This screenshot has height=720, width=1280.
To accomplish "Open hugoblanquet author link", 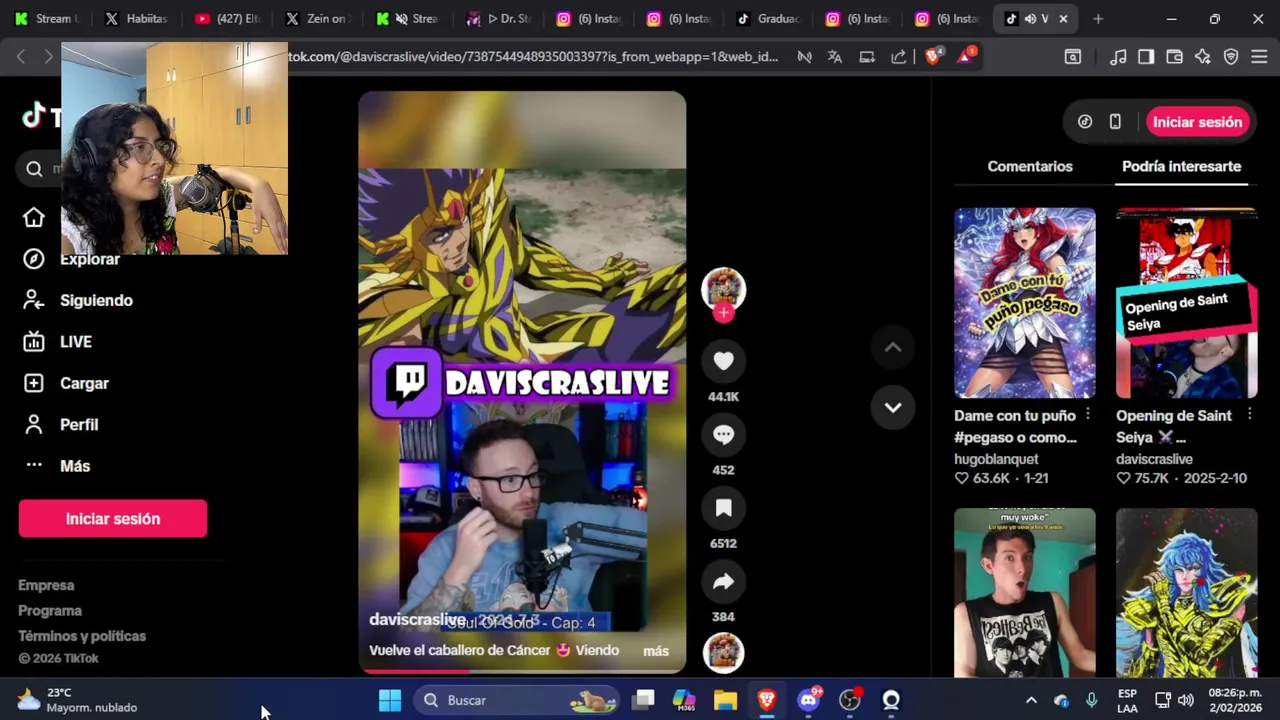I will pos(996,459).
